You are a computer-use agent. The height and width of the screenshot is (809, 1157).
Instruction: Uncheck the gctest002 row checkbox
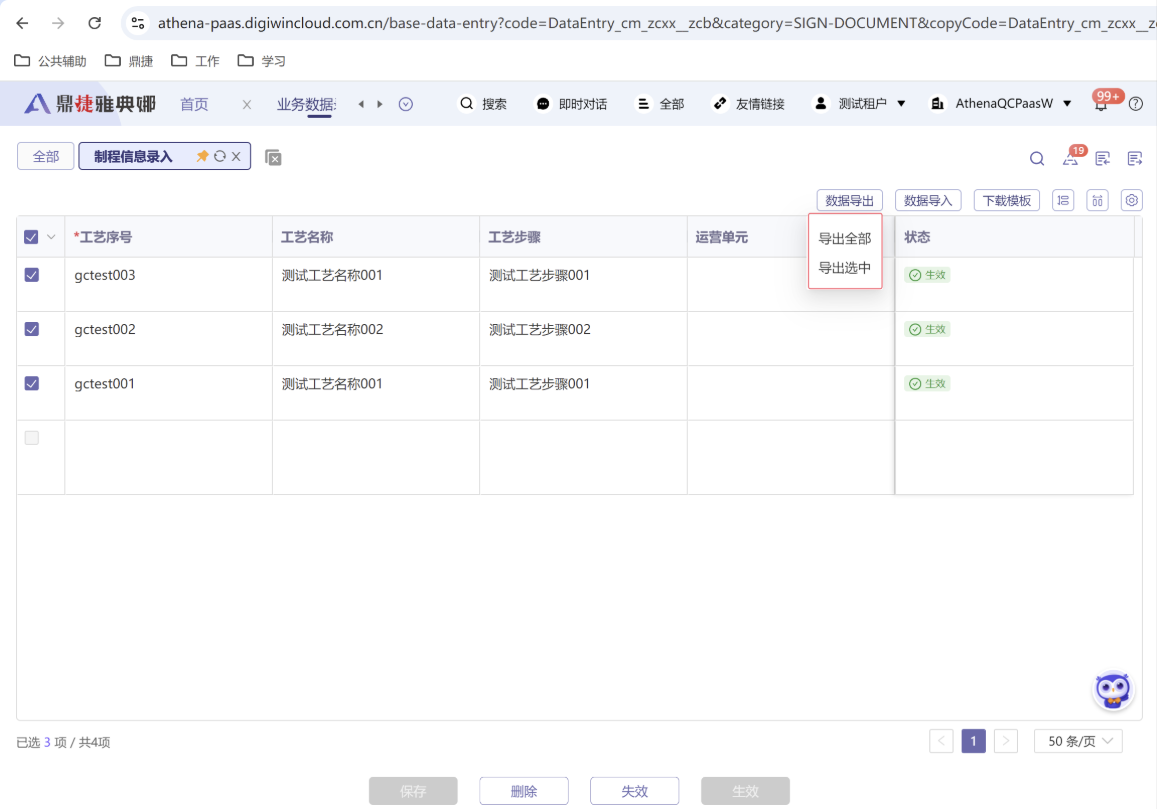pyautogui.click(x=32, y=329)
